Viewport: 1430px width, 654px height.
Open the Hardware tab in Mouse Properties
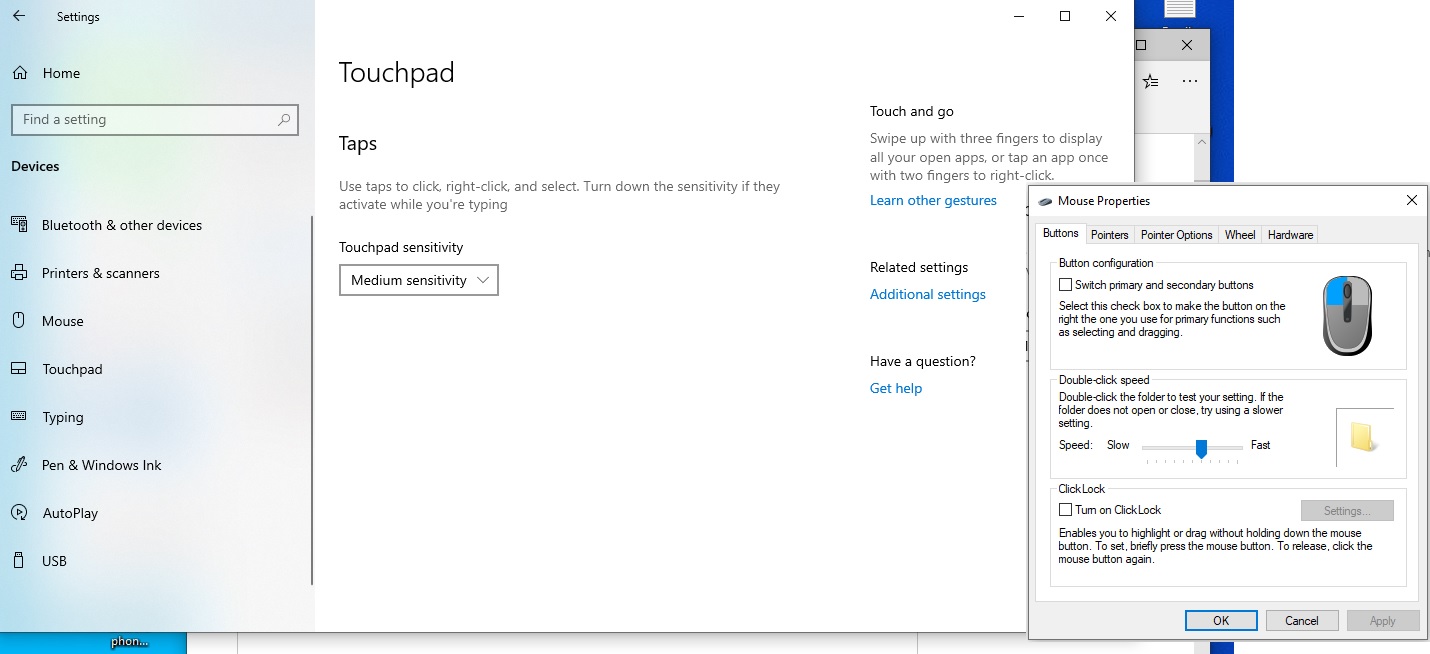pyautogui.click(x=1290, y=235)
